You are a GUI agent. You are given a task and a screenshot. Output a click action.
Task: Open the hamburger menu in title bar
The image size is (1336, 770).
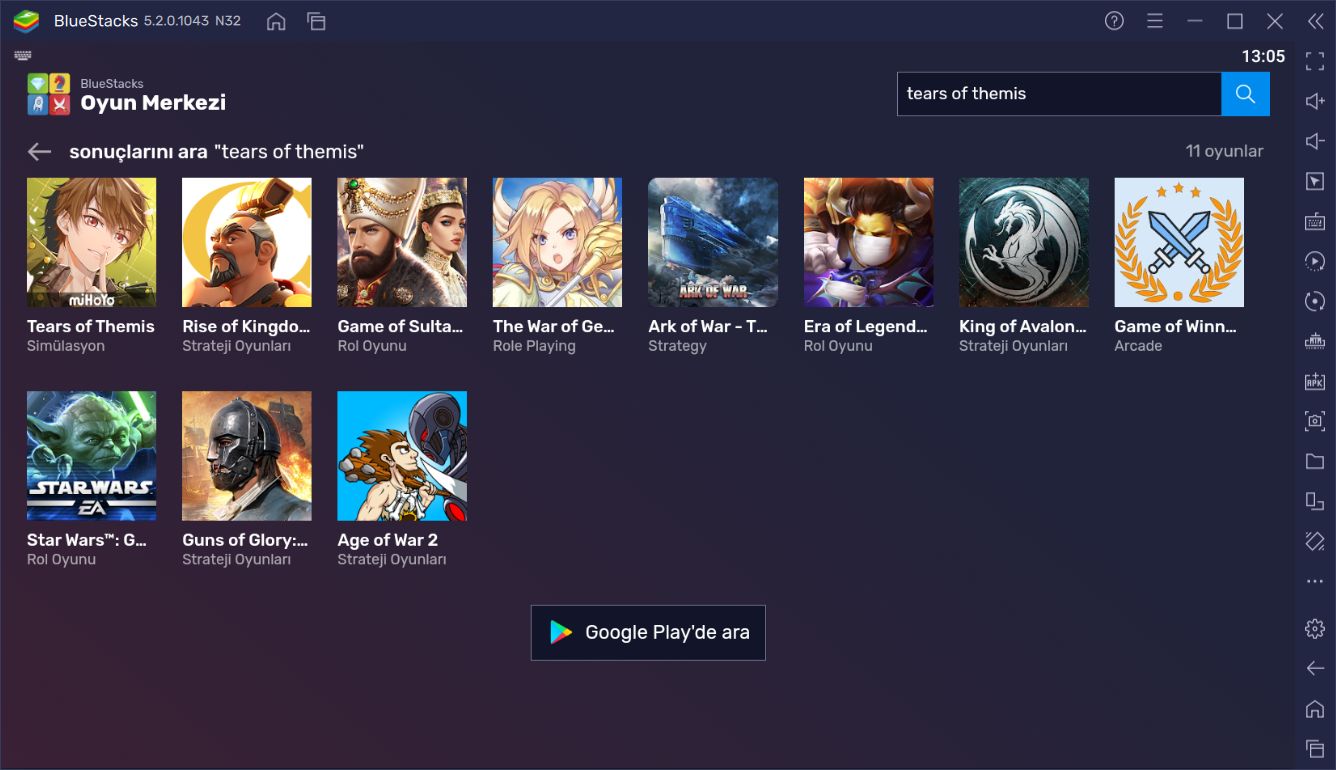pyautogui.click(x=1155, y=21)
